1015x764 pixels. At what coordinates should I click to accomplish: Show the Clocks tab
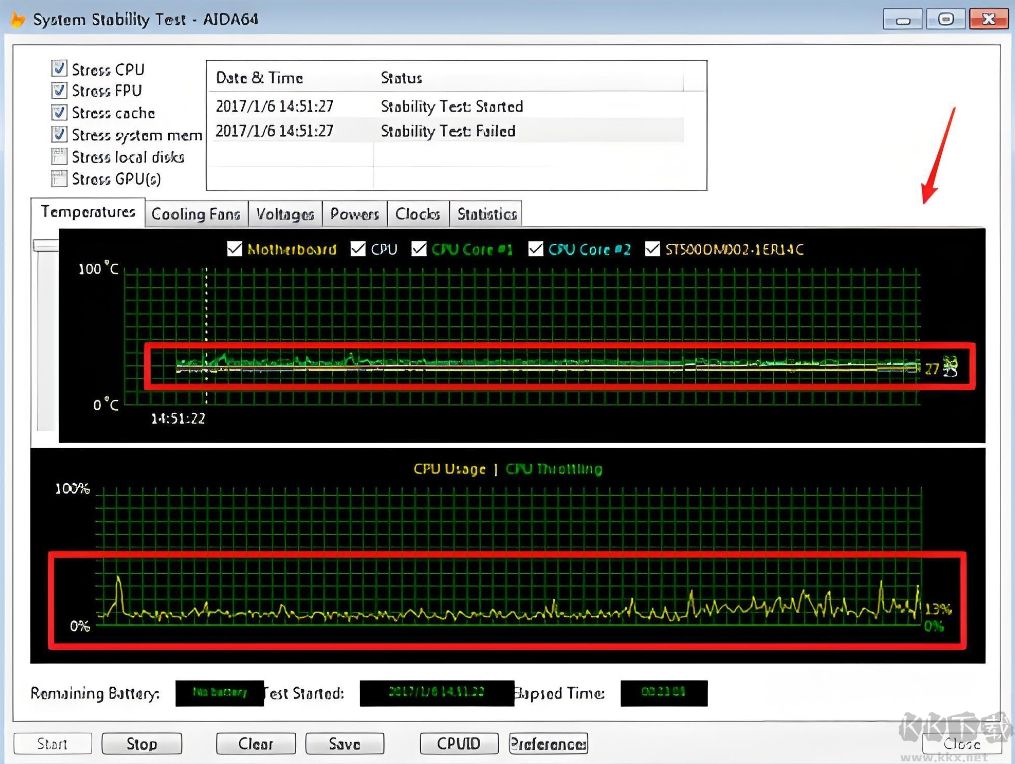(417, 214)
